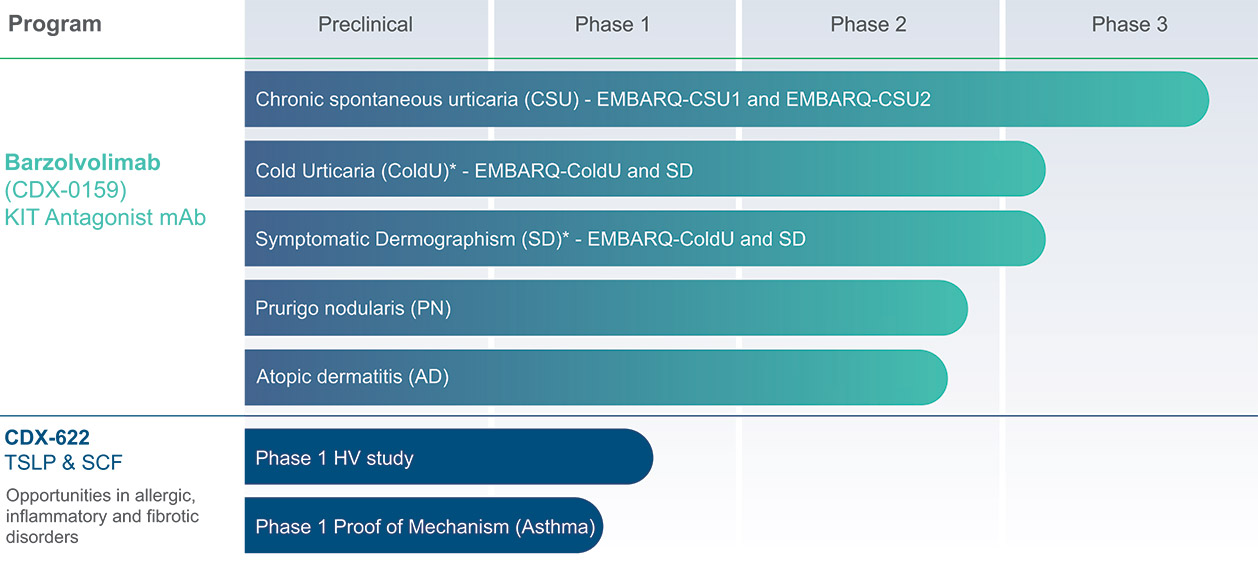Click the Atopic dermatitis (AD) bar
Image resolution: width=1258 pixels, height=567 pixels.
596,377
